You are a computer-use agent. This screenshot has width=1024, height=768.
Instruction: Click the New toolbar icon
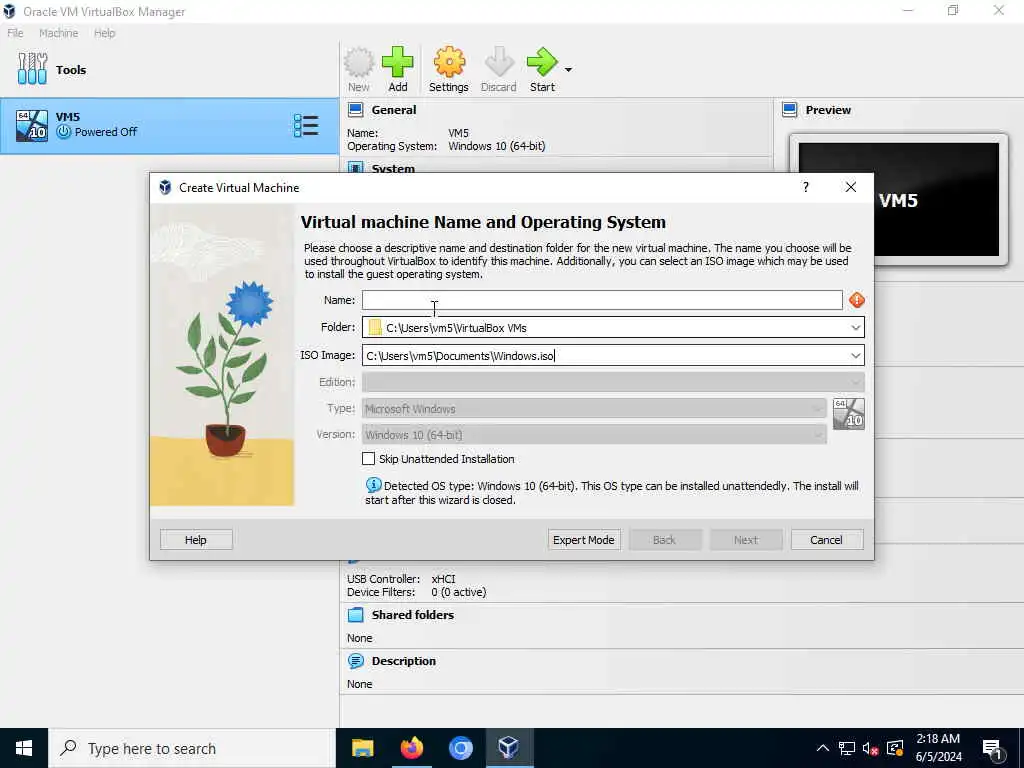point(359,62)
